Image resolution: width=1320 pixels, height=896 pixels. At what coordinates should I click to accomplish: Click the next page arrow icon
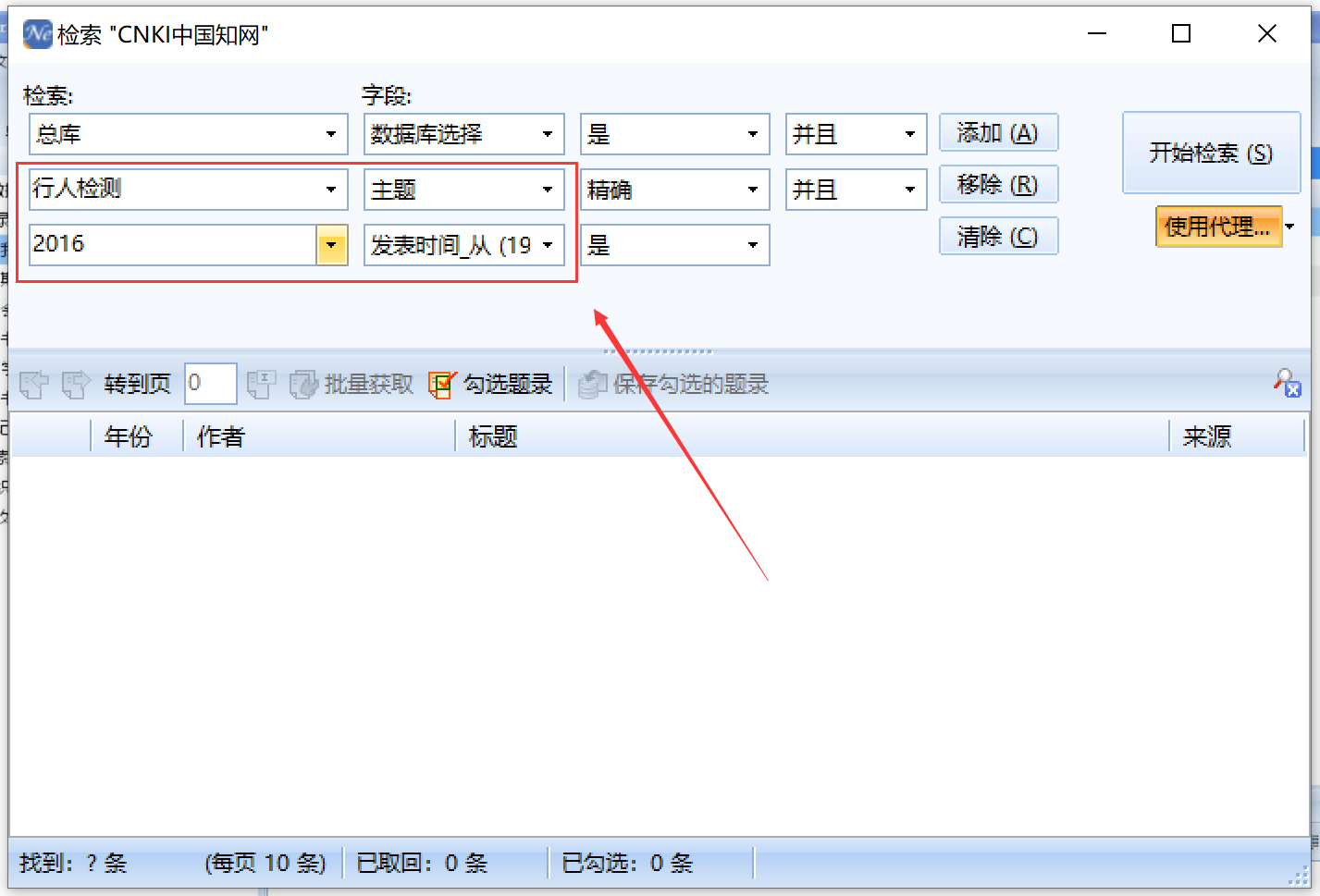point(76,383)
